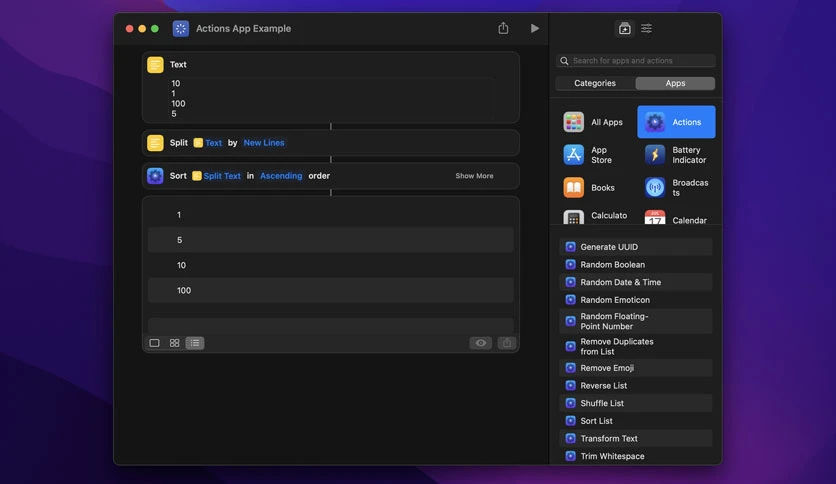
Task: Add the Reverse List action
Action: coord(636,385)
